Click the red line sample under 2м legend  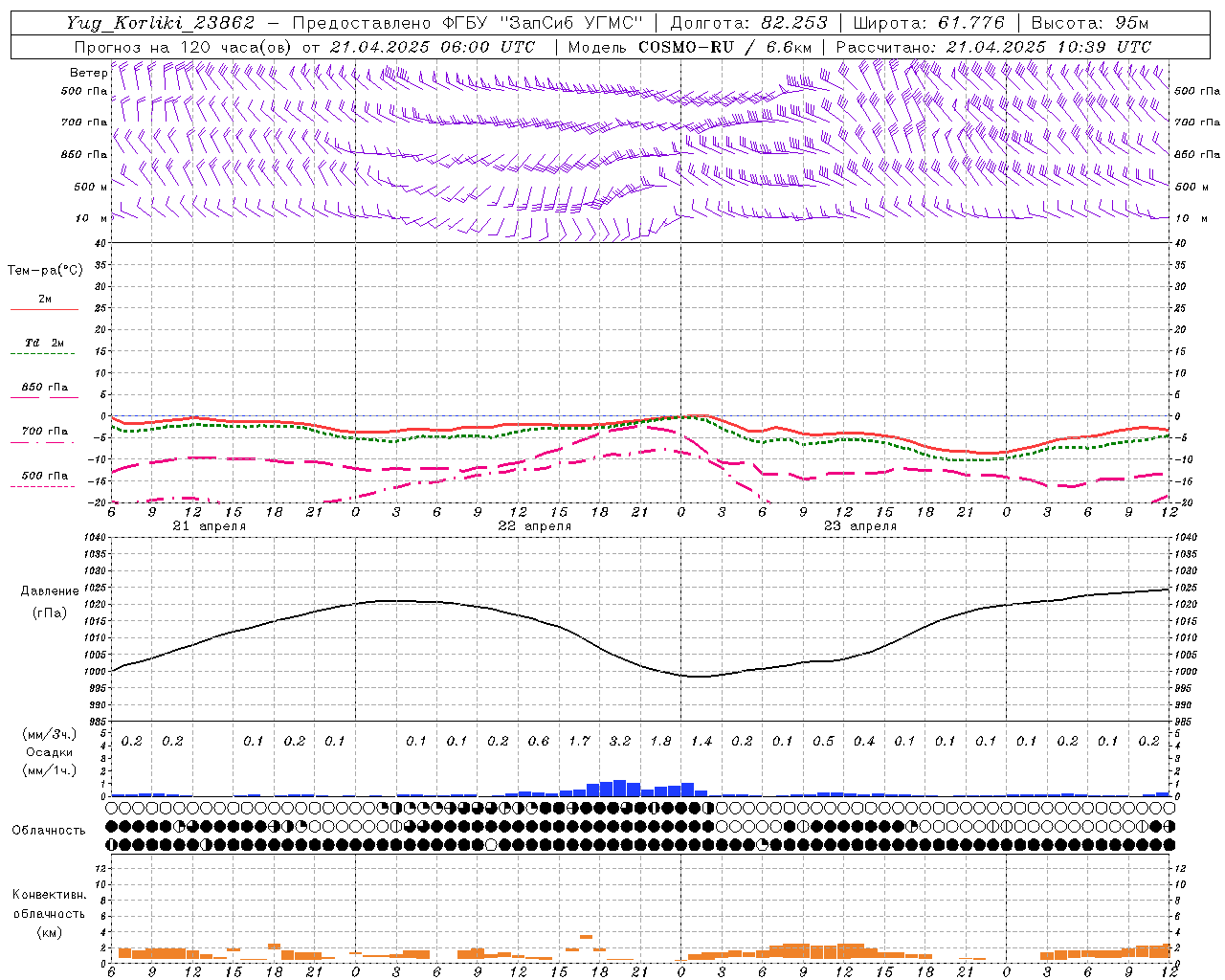point(44,310)
